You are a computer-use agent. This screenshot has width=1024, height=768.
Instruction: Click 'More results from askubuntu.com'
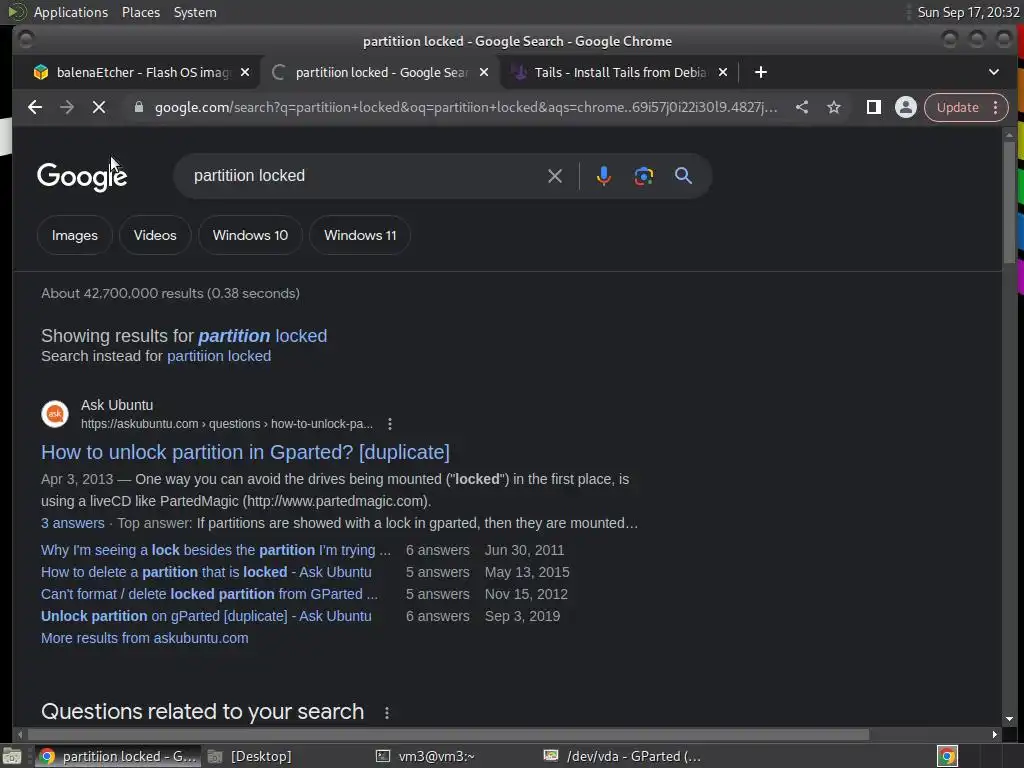pyautogui.click(x=144, y=638)
